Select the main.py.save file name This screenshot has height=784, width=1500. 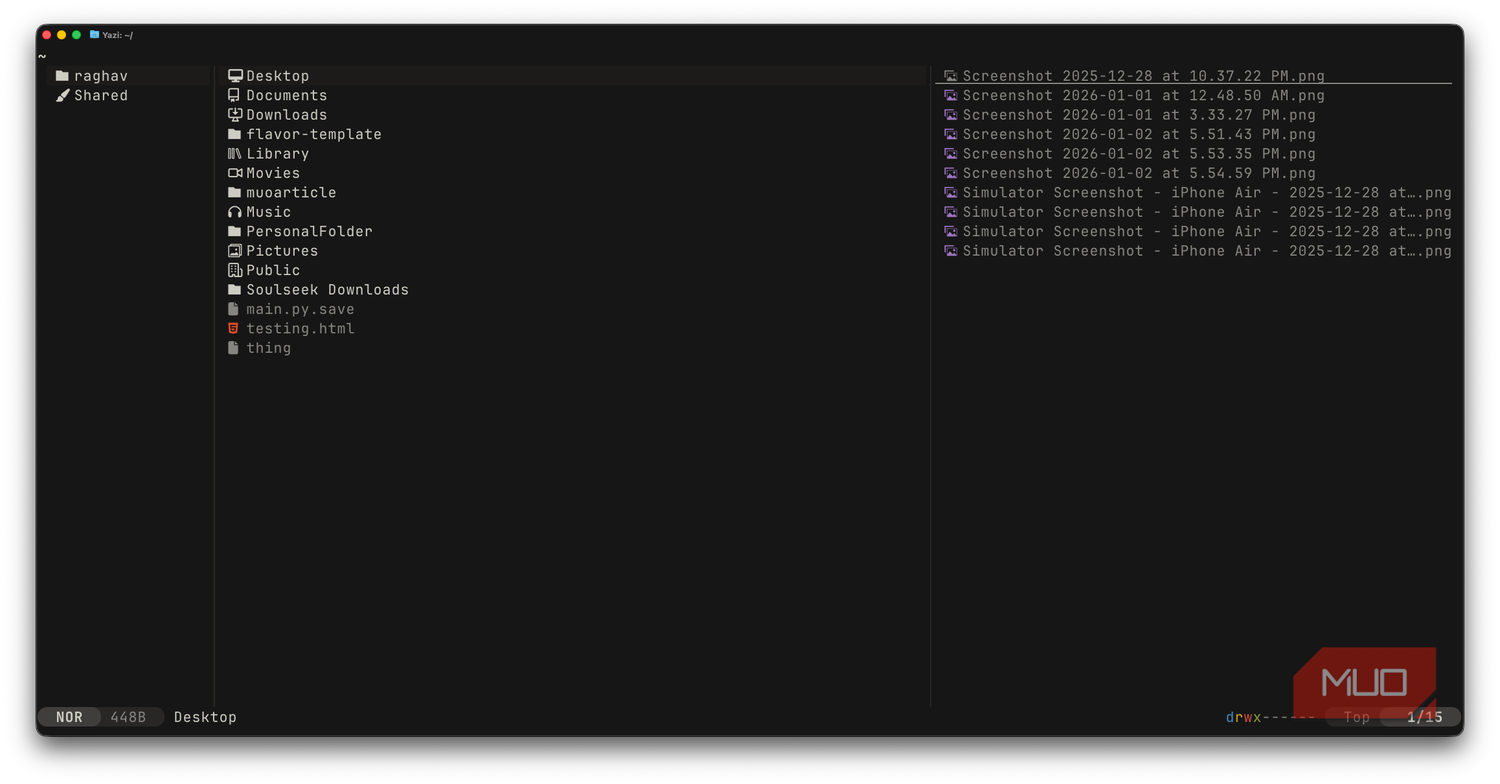[300, 309]
